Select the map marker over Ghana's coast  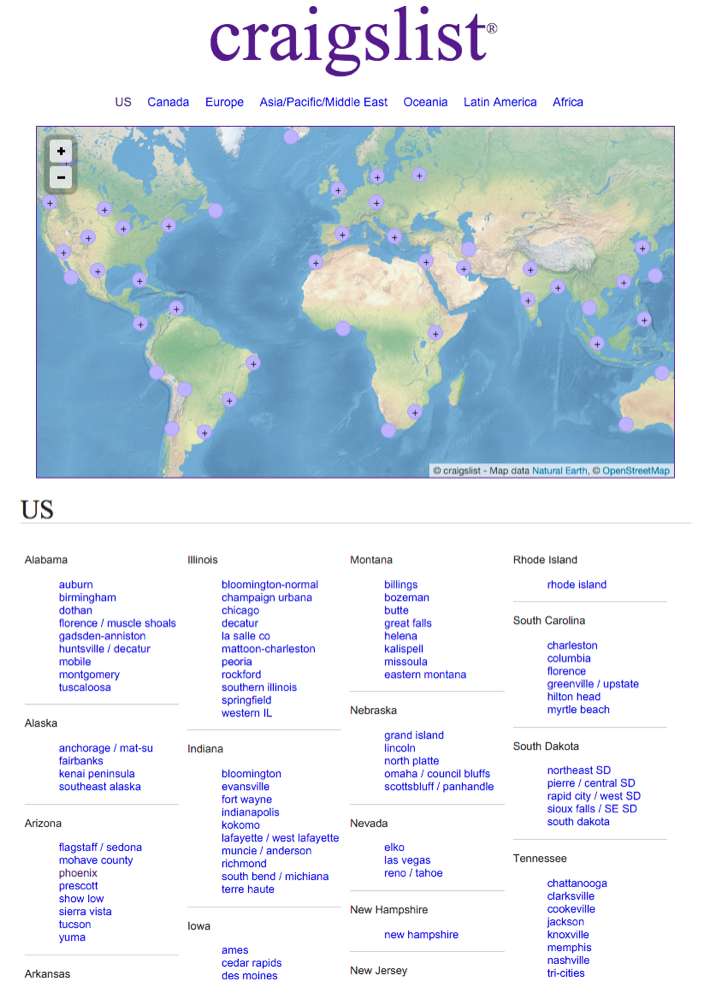(343, 328)
